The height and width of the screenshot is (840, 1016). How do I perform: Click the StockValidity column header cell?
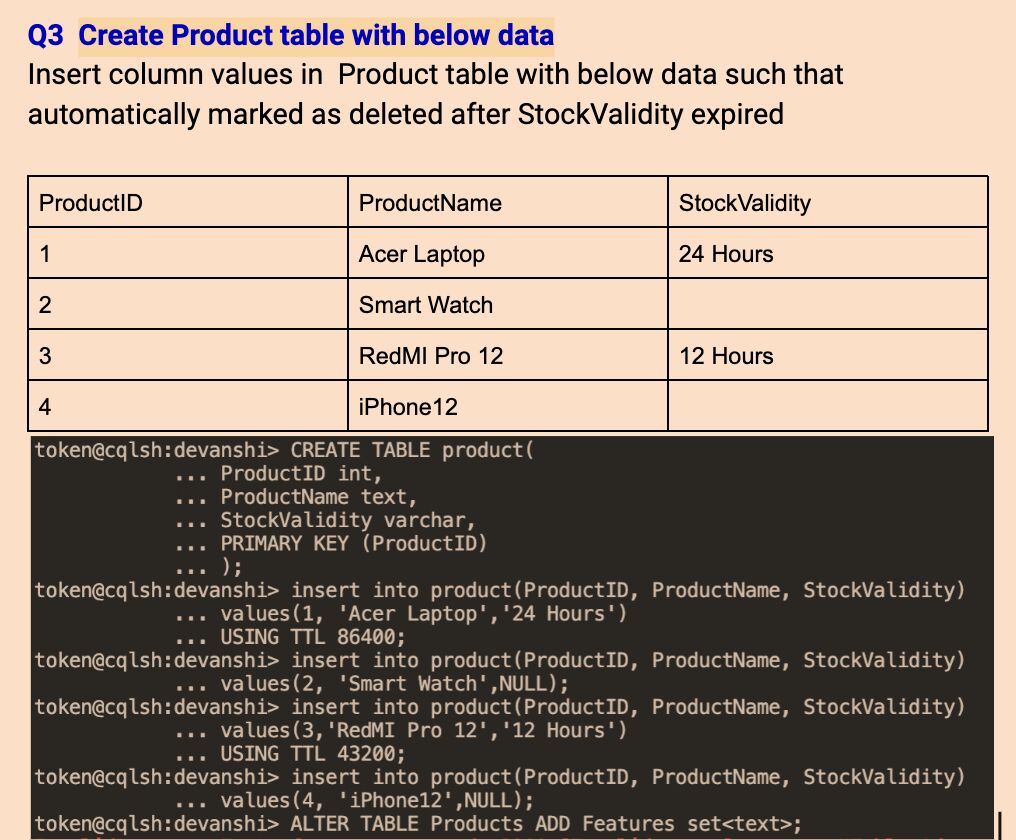[828, 202]
